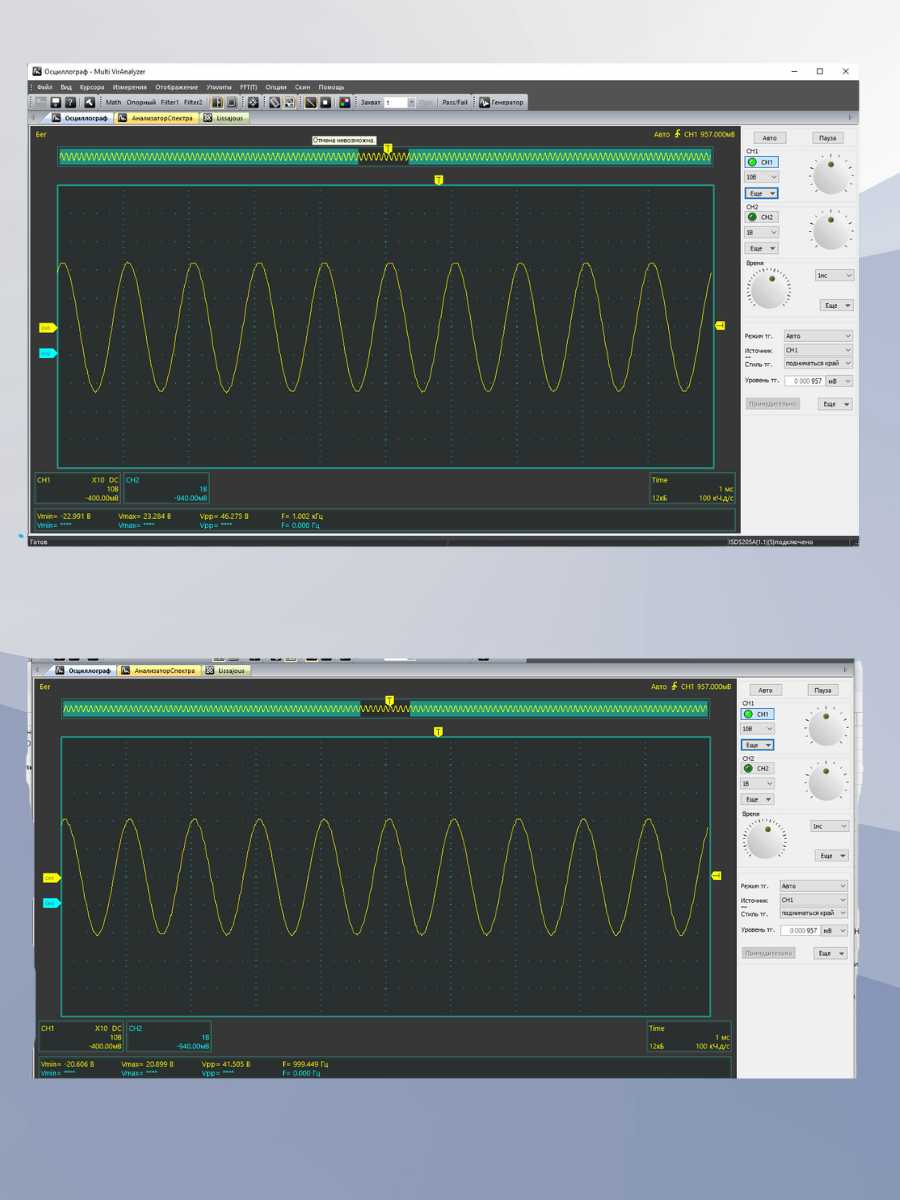900x1200 pixels.
Task: Open the Генератор signal generator tool
Action: pyautogui.click(x=501, y=102)
